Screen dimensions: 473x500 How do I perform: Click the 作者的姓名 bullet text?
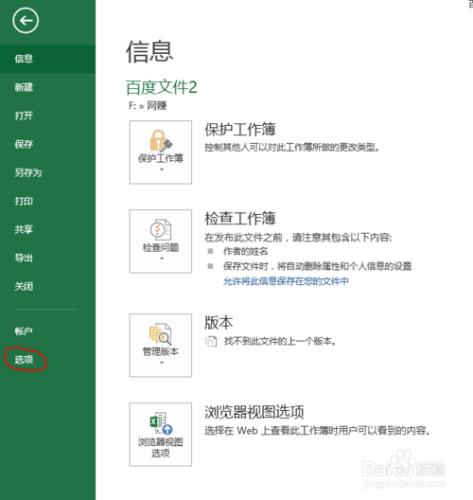245,251
